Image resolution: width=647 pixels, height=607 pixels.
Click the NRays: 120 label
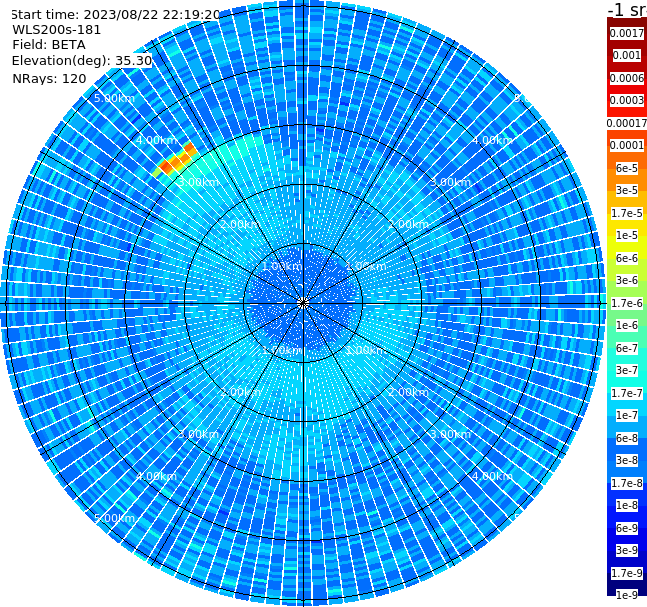[x=49, y=78]
